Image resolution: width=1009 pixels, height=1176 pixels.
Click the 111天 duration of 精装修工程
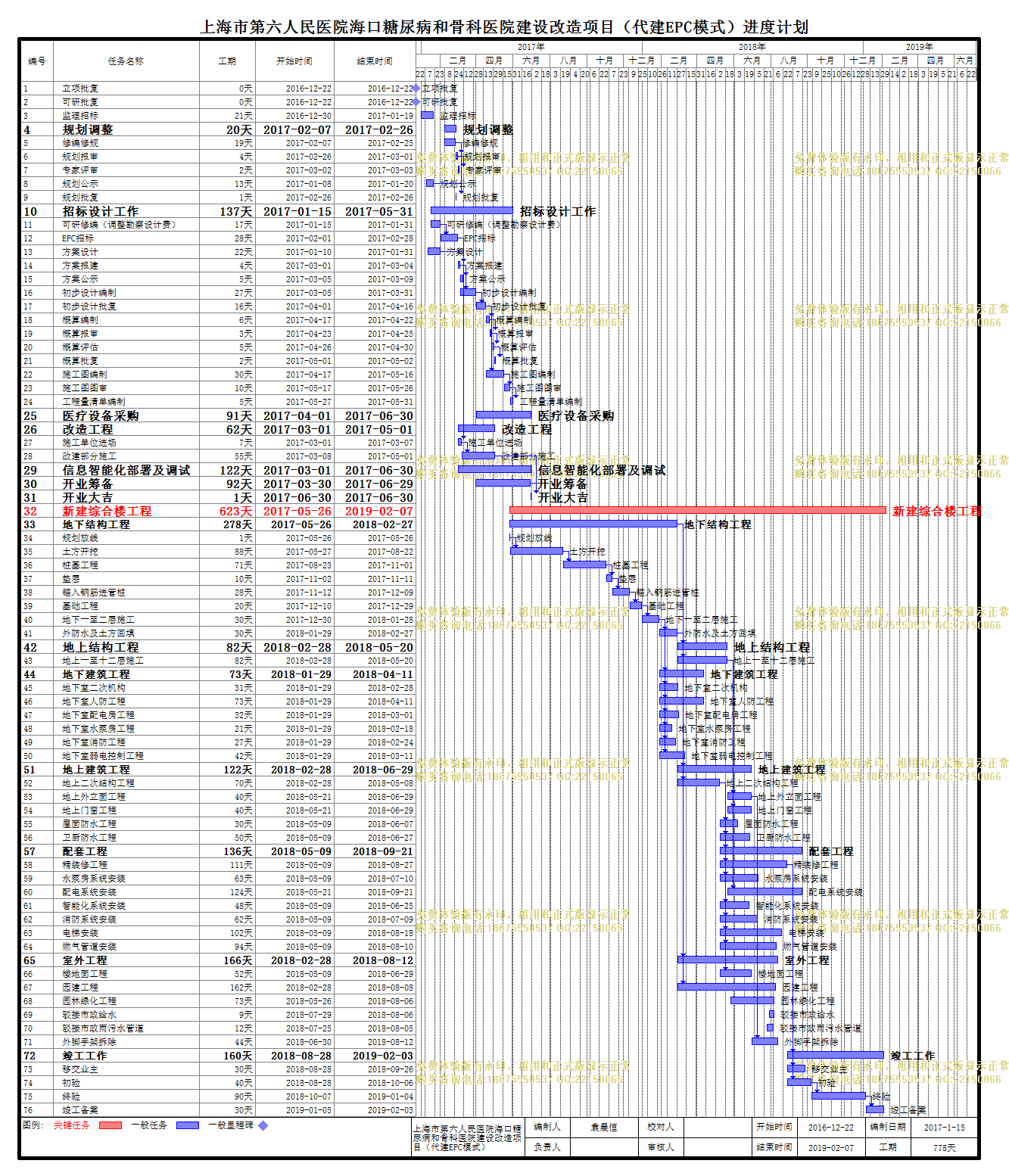point(241,865)
